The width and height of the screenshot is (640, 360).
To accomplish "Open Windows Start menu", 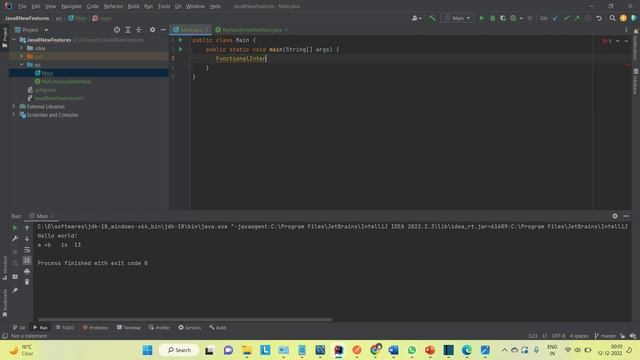I will [x=147, y=350].
